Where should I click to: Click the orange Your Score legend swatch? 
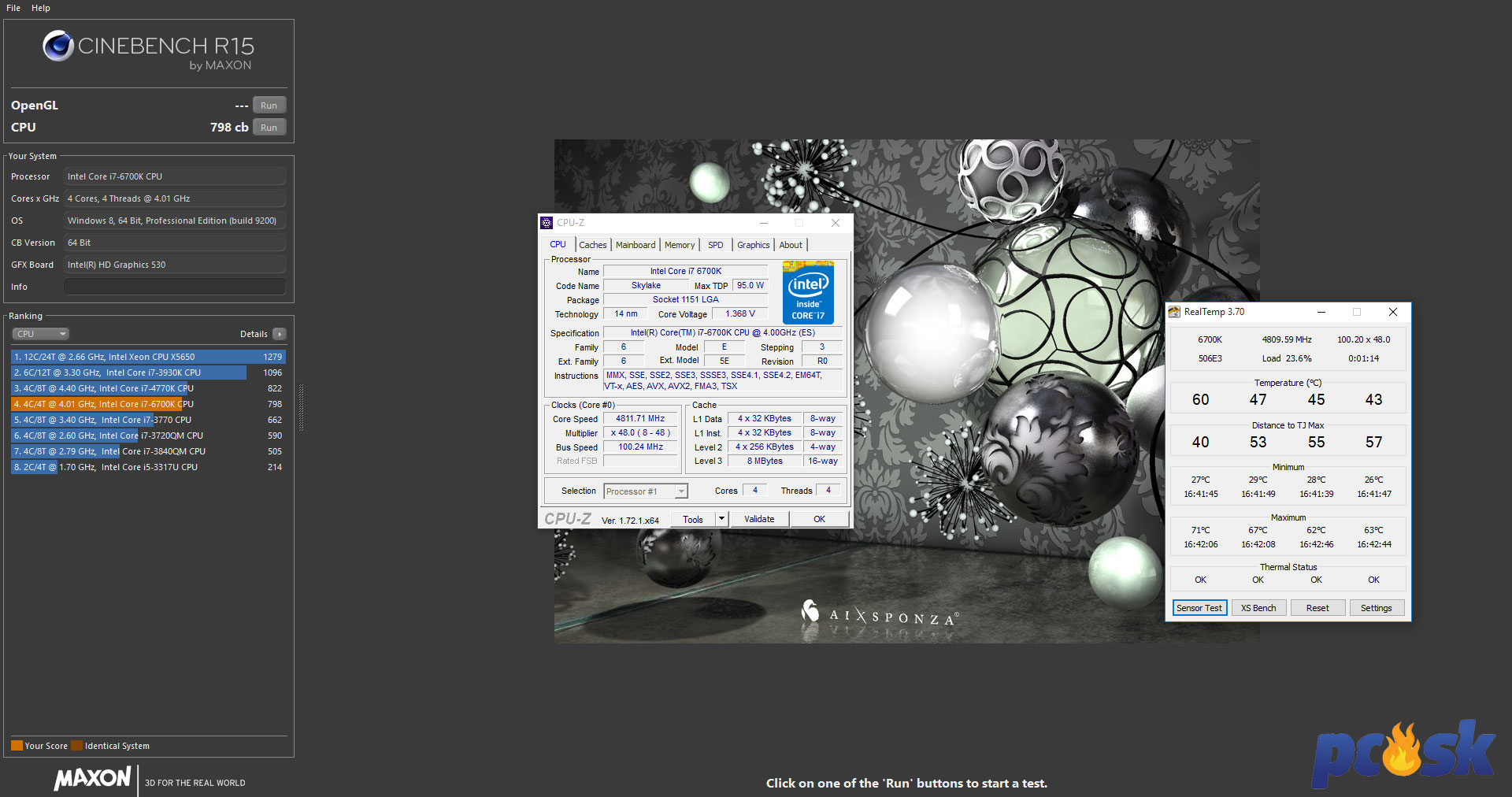[17, 746]
